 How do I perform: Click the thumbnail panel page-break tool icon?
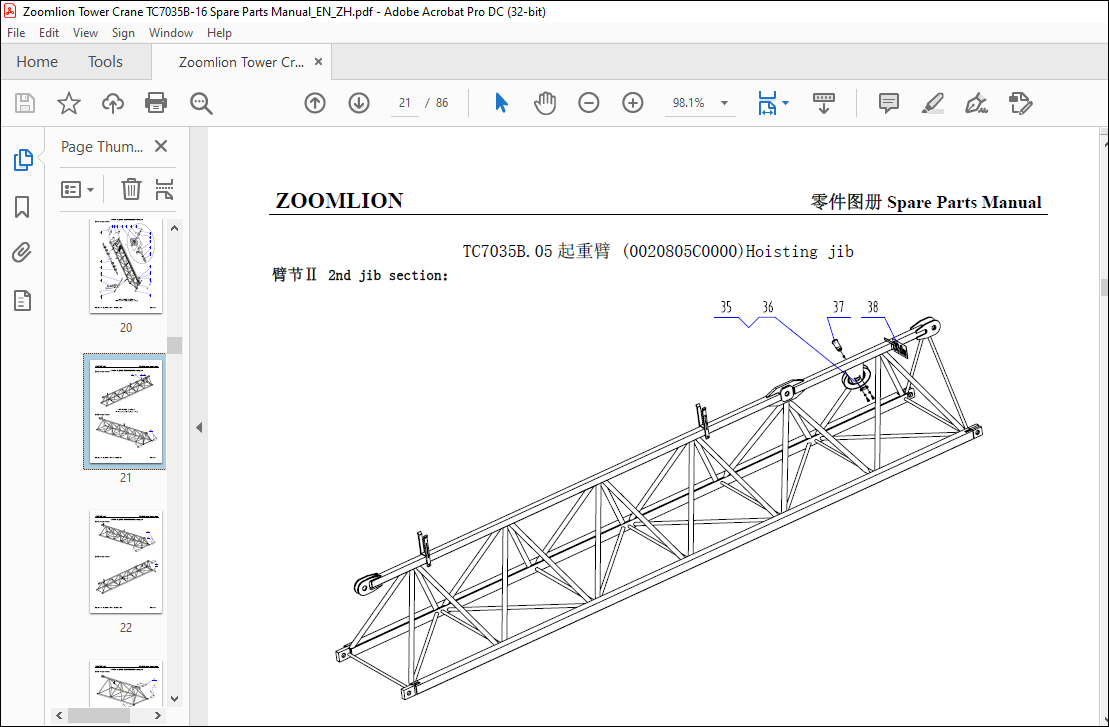point(164,189)
